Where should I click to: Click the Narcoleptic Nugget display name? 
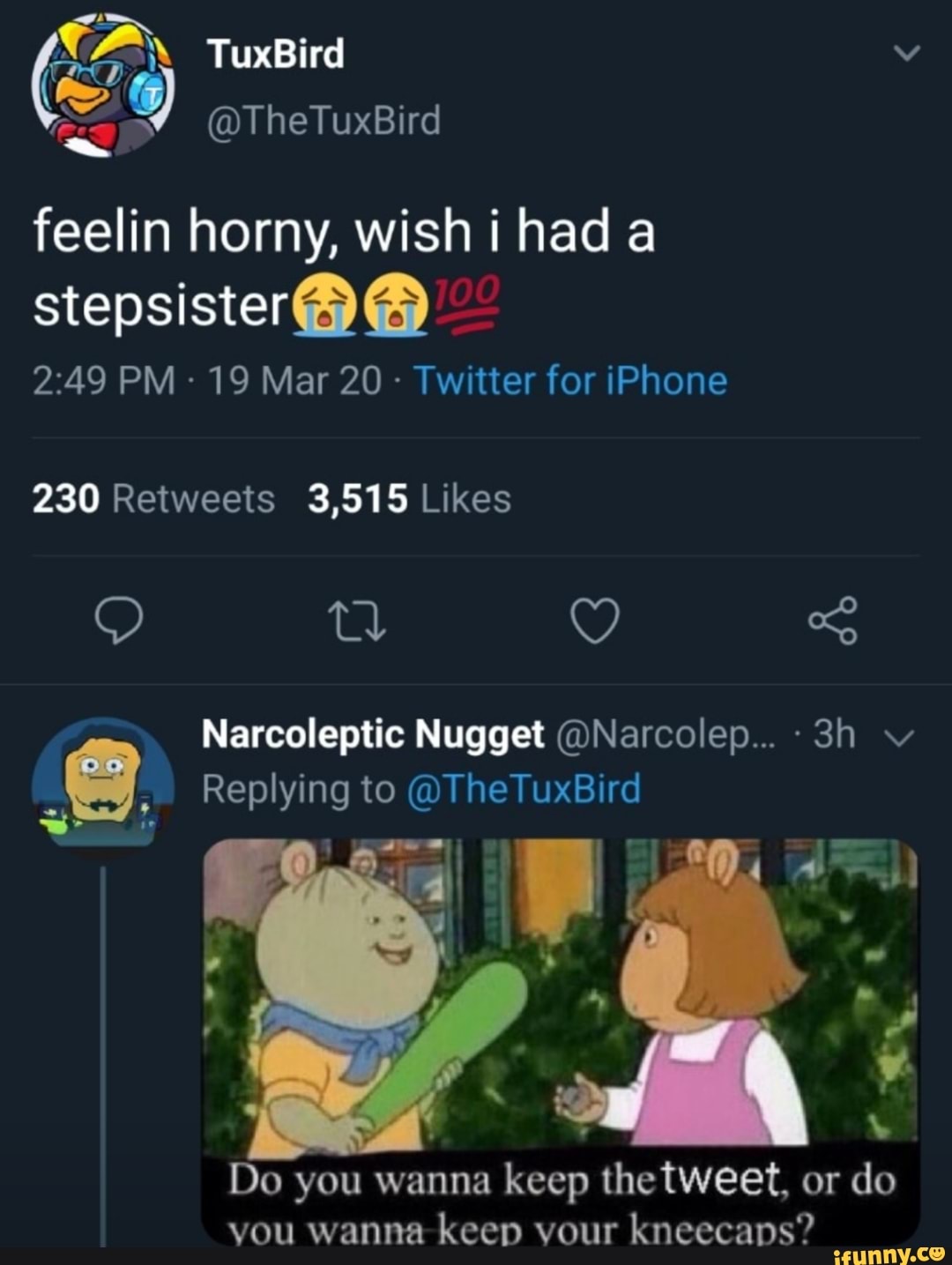coord(373,734)
